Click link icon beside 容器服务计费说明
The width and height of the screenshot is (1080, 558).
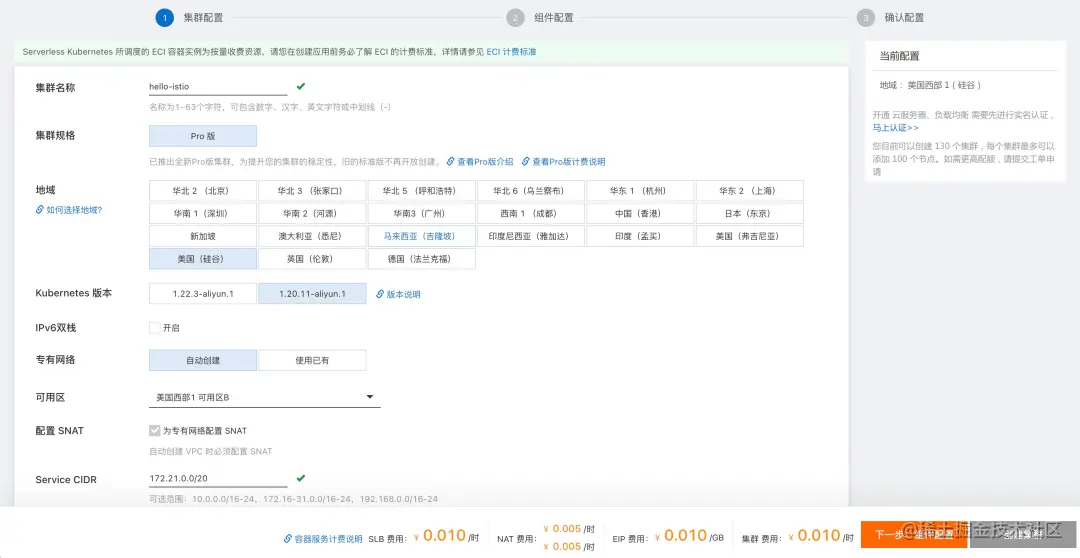288,539
